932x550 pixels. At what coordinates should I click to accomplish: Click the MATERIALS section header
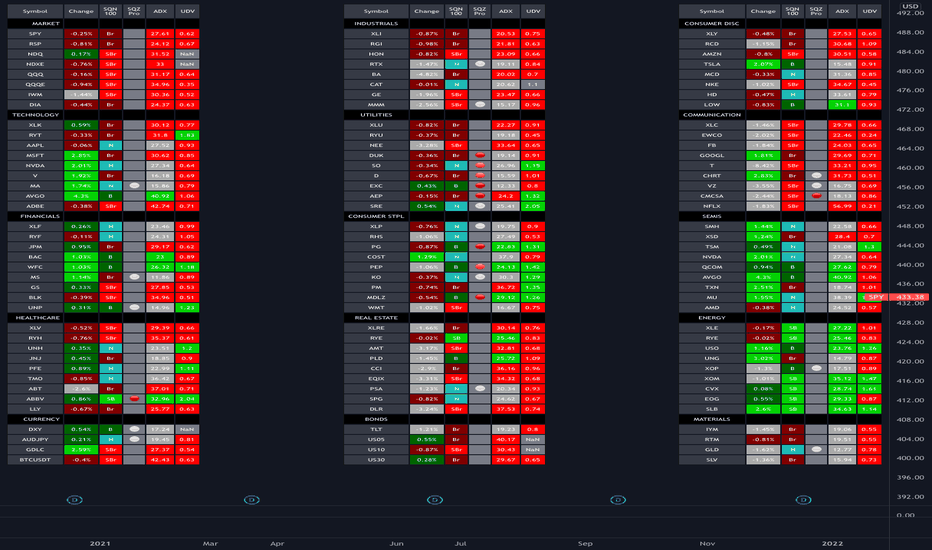711,419
